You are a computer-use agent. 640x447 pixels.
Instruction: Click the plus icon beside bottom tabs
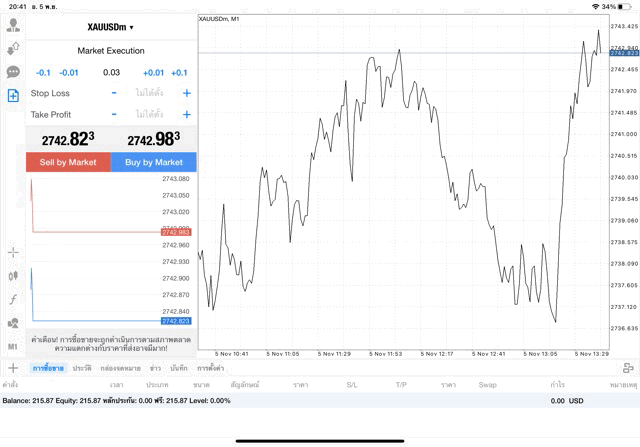[12, 368]
